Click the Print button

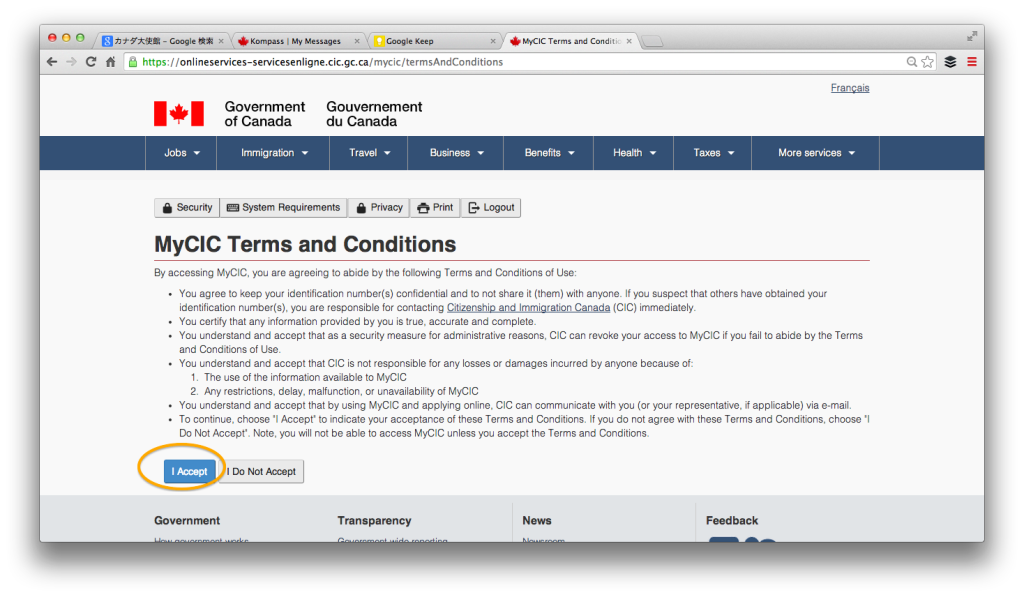click(435, 208)
